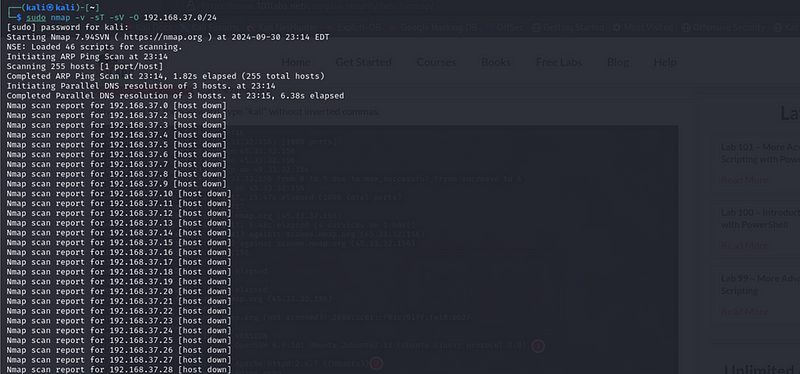Click the globe icon of the Offensive Security bookmark
The width and height of the screenshot is (800, 374).
pyautogui.click(x=686, y=28)
